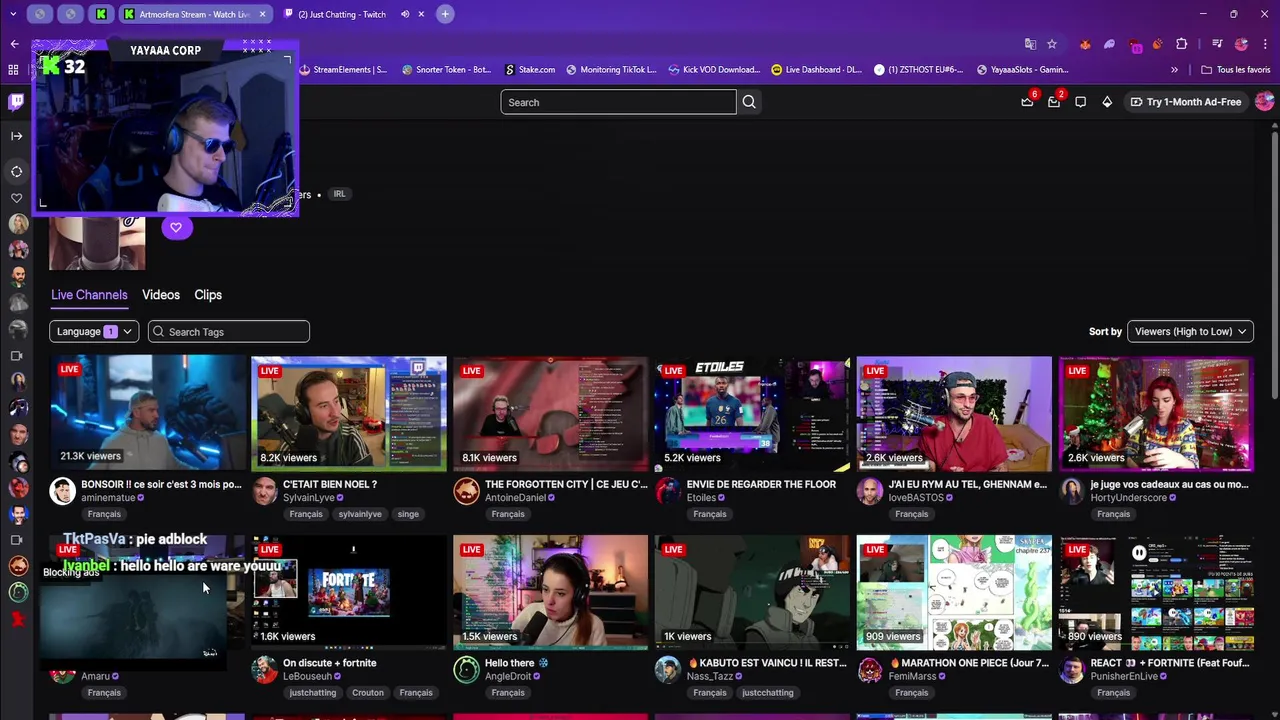Image resolution: width=1280 pixels, height=720 pixels.
Task: Show hidden bookmarks with chevron overflow
Action: click(1174, 70)
